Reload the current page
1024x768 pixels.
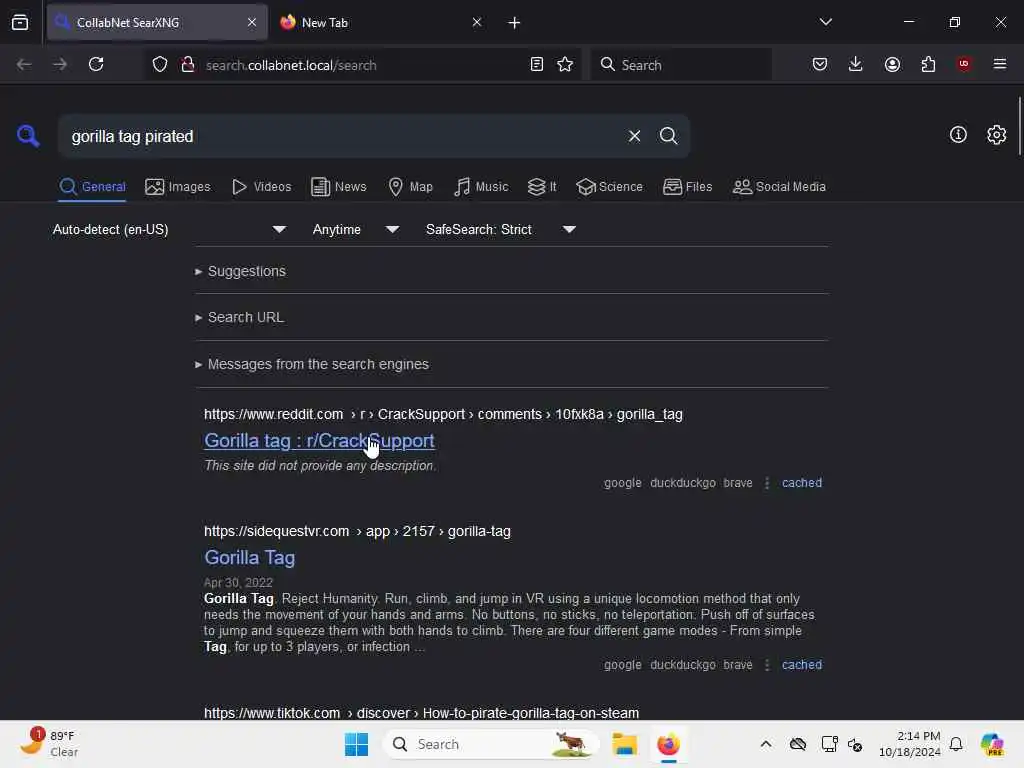pyautogui.click(x=96, y=64)
